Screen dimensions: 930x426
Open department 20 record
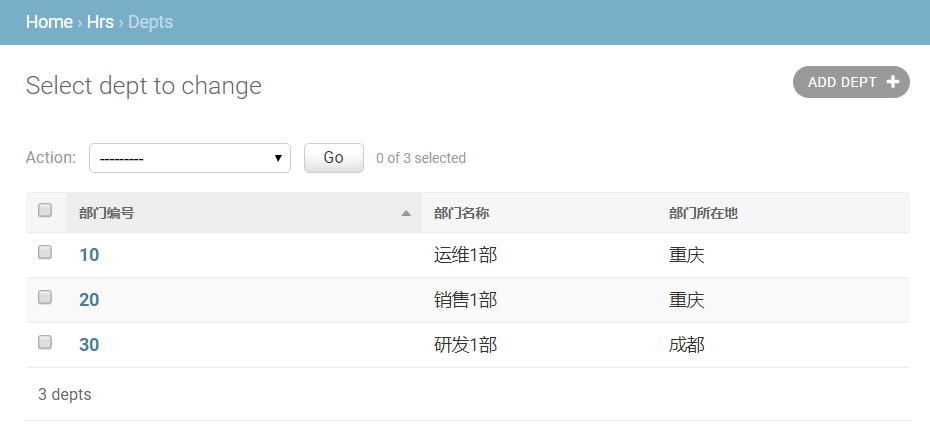89,300
